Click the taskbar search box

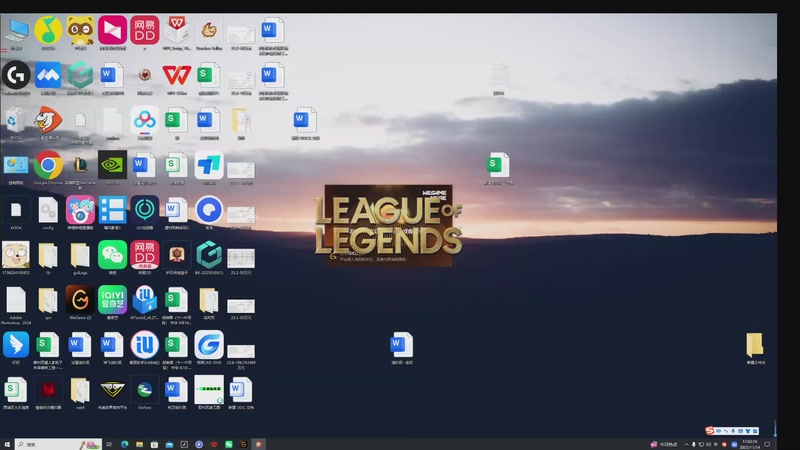[58, 444]
